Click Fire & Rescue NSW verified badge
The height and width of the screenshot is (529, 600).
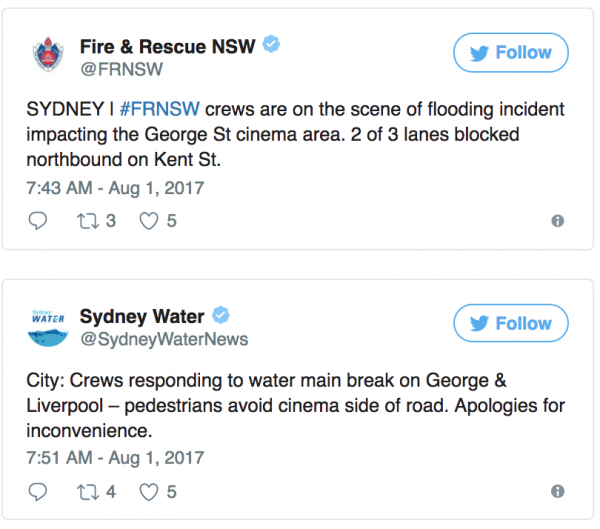click(270, 46)
